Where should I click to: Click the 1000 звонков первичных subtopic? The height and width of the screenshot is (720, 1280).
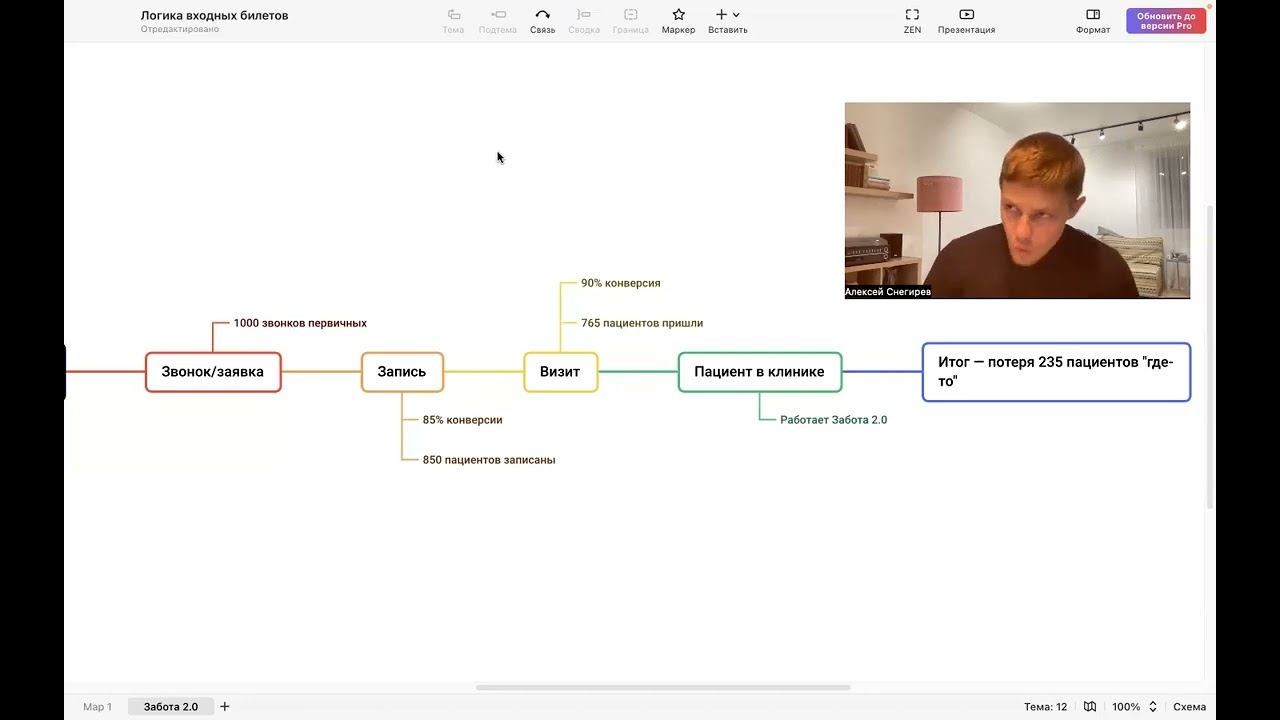[300, 323]
